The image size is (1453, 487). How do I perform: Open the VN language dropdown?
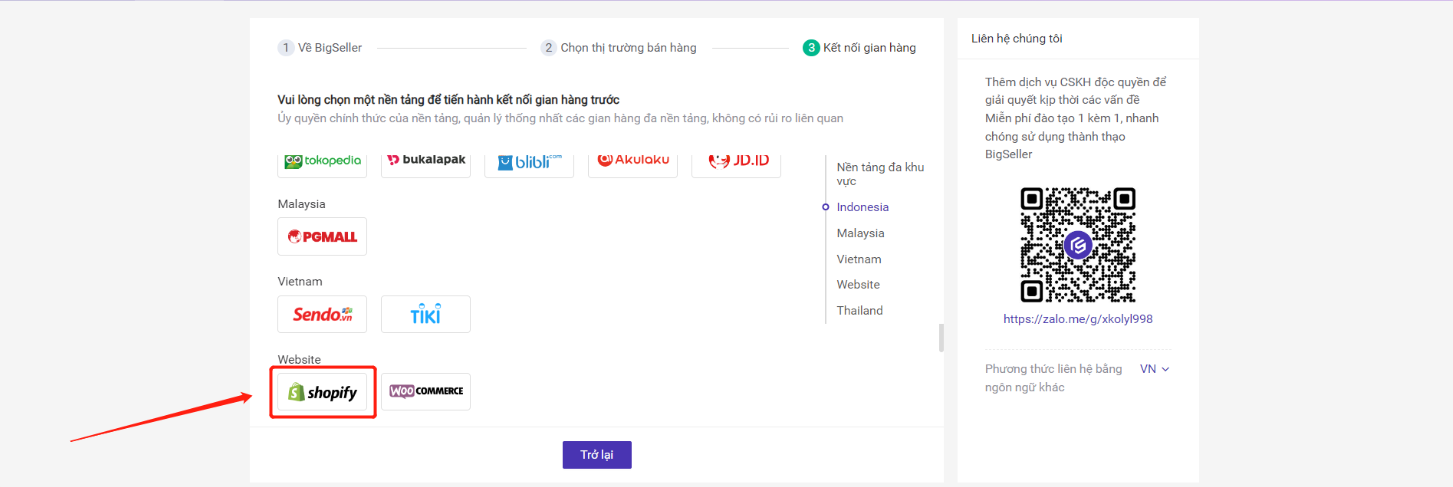[1154, 369]
